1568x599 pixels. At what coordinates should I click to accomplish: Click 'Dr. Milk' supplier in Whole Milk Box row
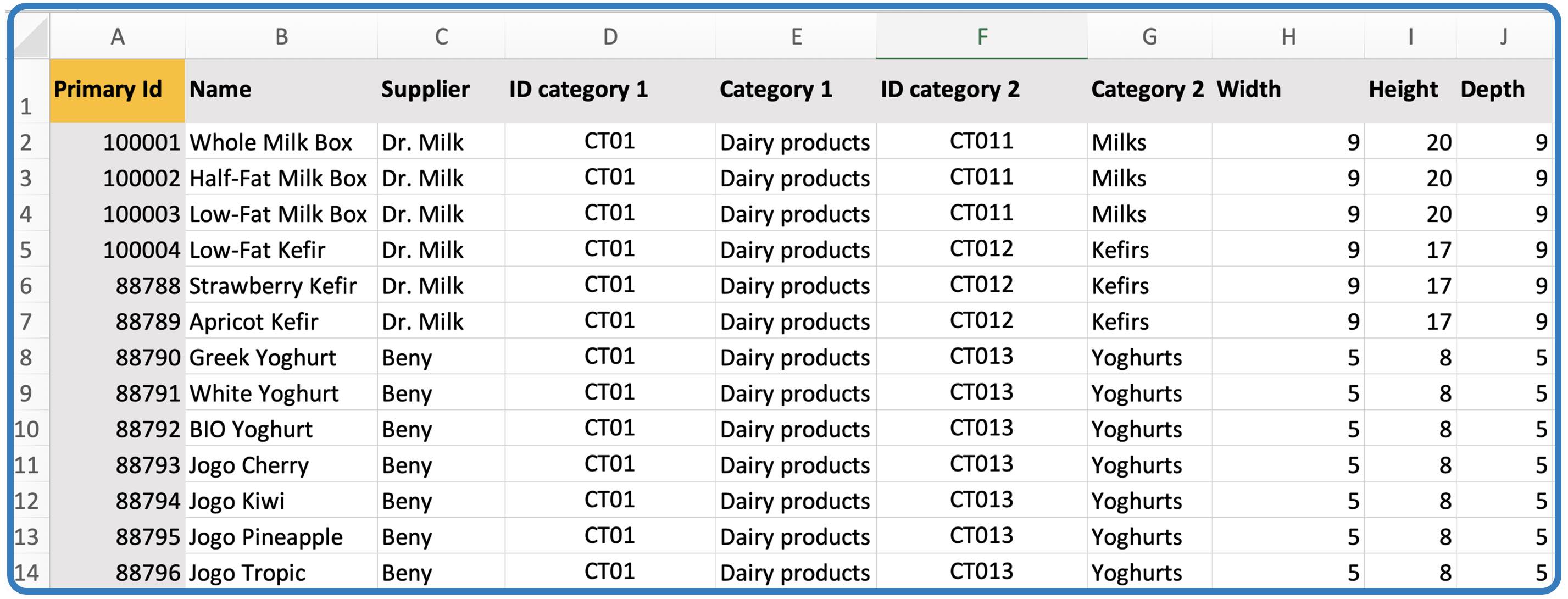[x=441, y=141]
